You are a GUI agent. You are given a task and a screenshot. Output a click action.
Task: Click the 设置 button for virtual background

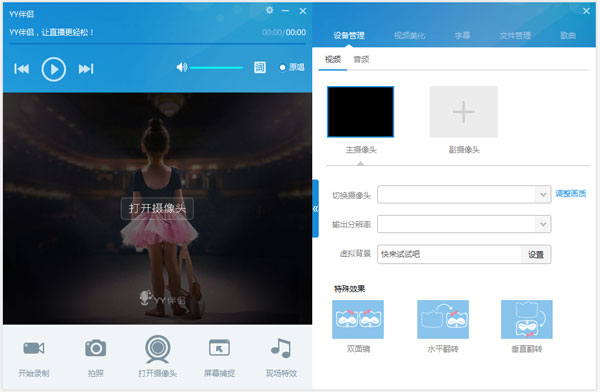coord(536,255)
